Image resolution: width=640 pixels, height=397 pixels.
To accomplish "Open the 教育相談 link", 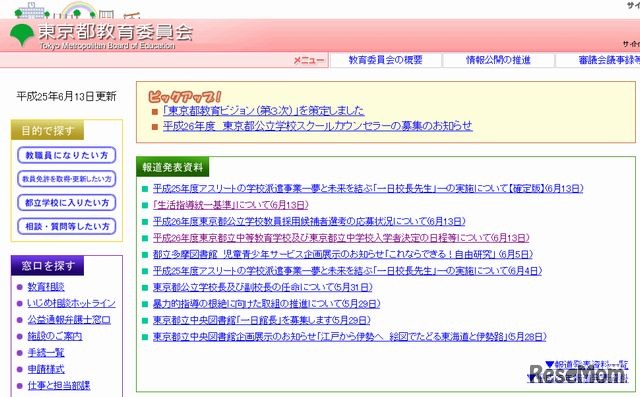I will pos(46,287).
